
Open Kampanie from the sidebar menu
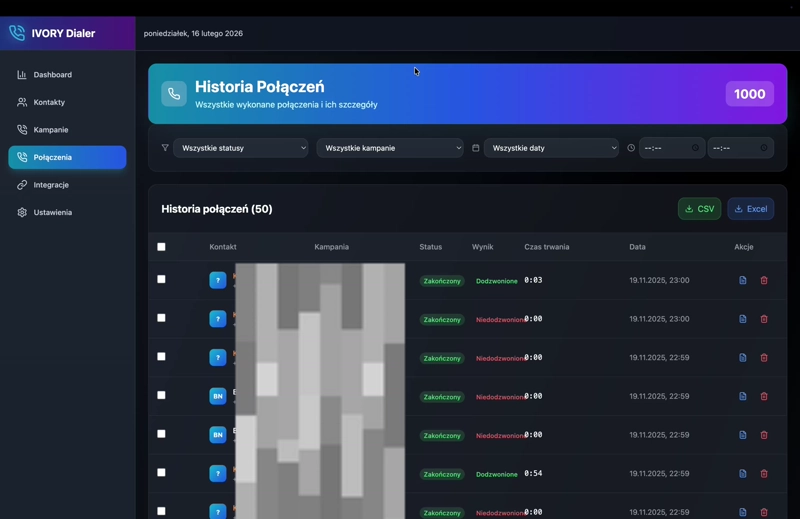point(50,130)
